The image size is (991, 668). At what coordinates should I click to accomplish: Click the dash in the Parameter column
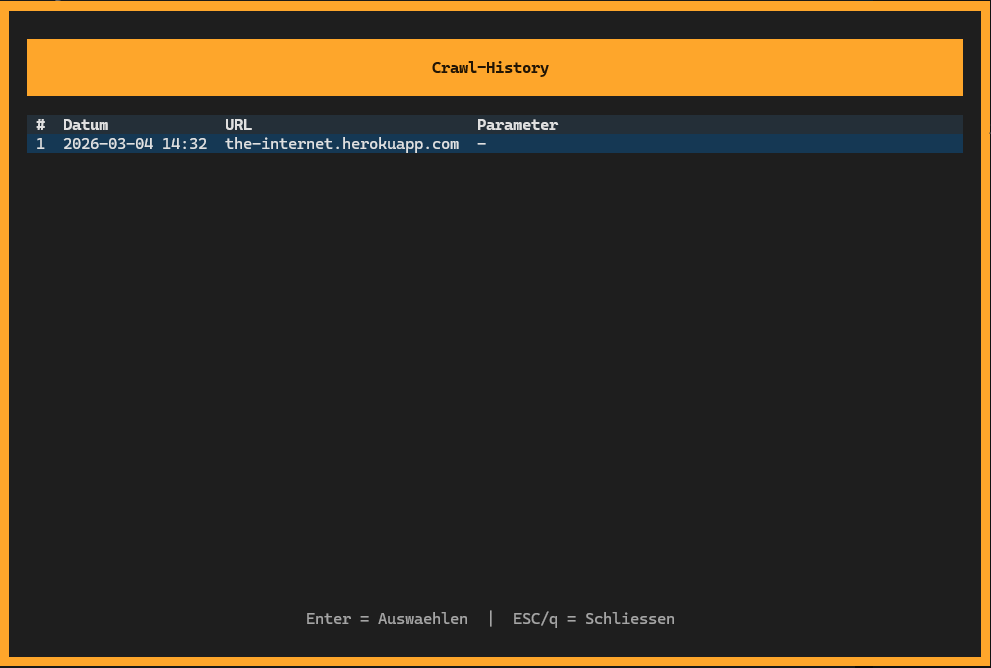click(x=480, y=143)
